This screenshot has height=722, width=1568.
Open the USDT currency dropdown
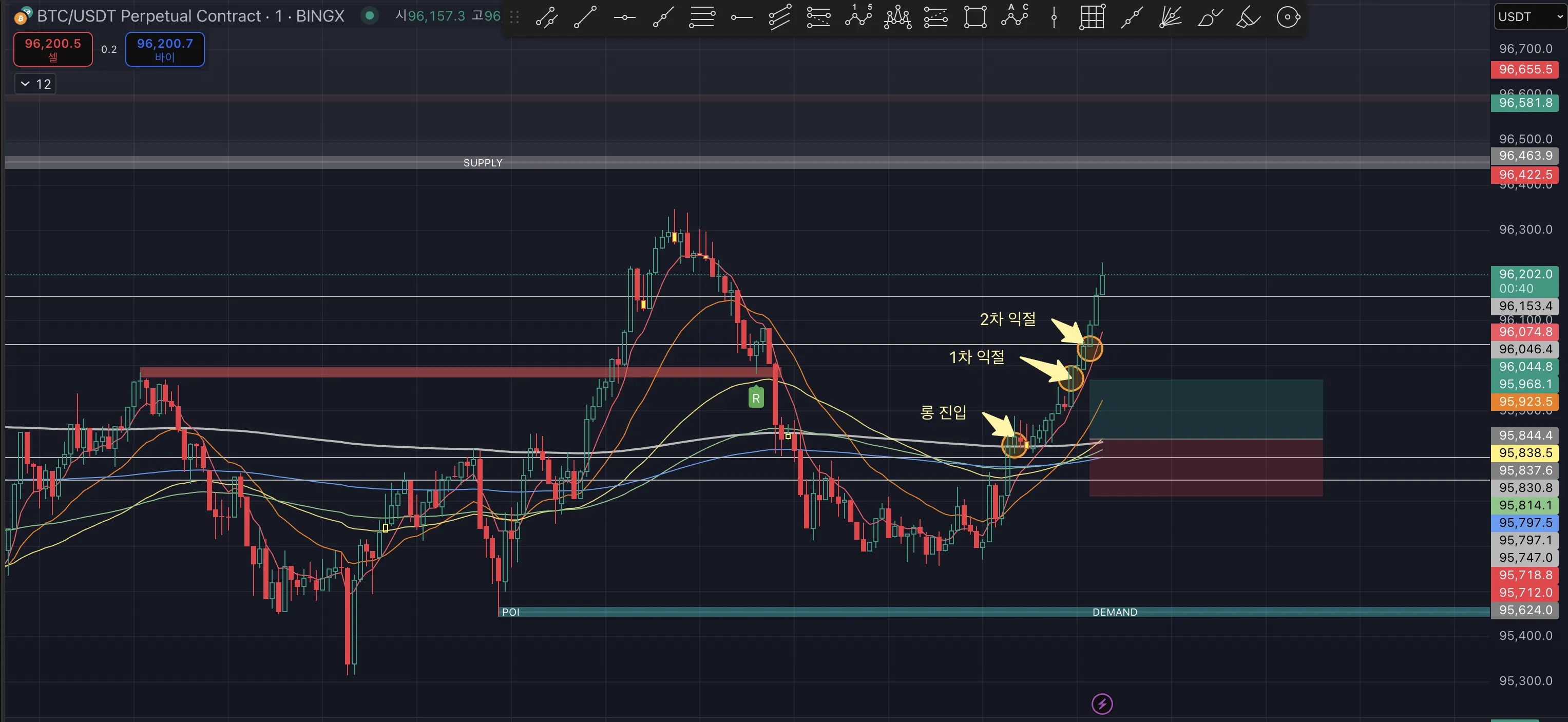pyautogui.click(x=1529, y=16)
